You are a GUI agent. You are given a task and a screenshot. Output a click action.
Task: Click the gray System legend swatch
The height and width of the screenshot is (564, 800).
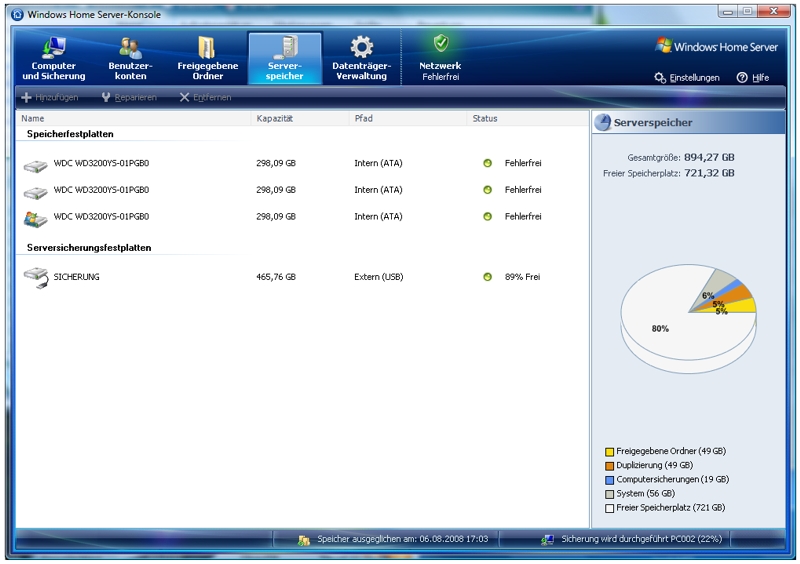tap(609, 494)
